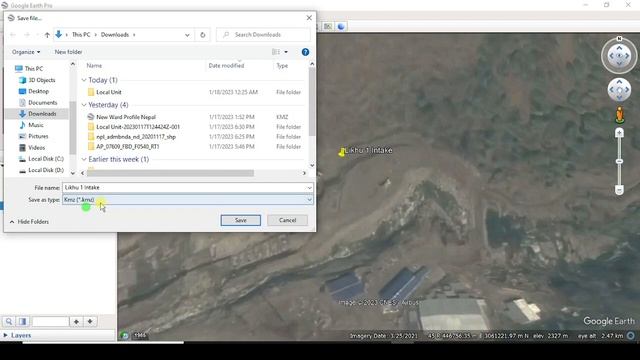This screenshot has height=360, width=640.
Task: Click the file list vertical scrollbar
Action: [x=312, y=102]
